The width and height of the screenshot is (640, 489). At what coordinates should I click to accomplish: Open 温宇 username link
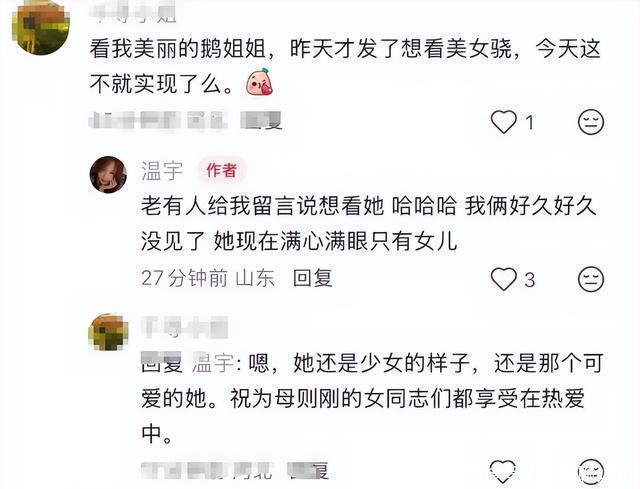[x=162, y=170]
